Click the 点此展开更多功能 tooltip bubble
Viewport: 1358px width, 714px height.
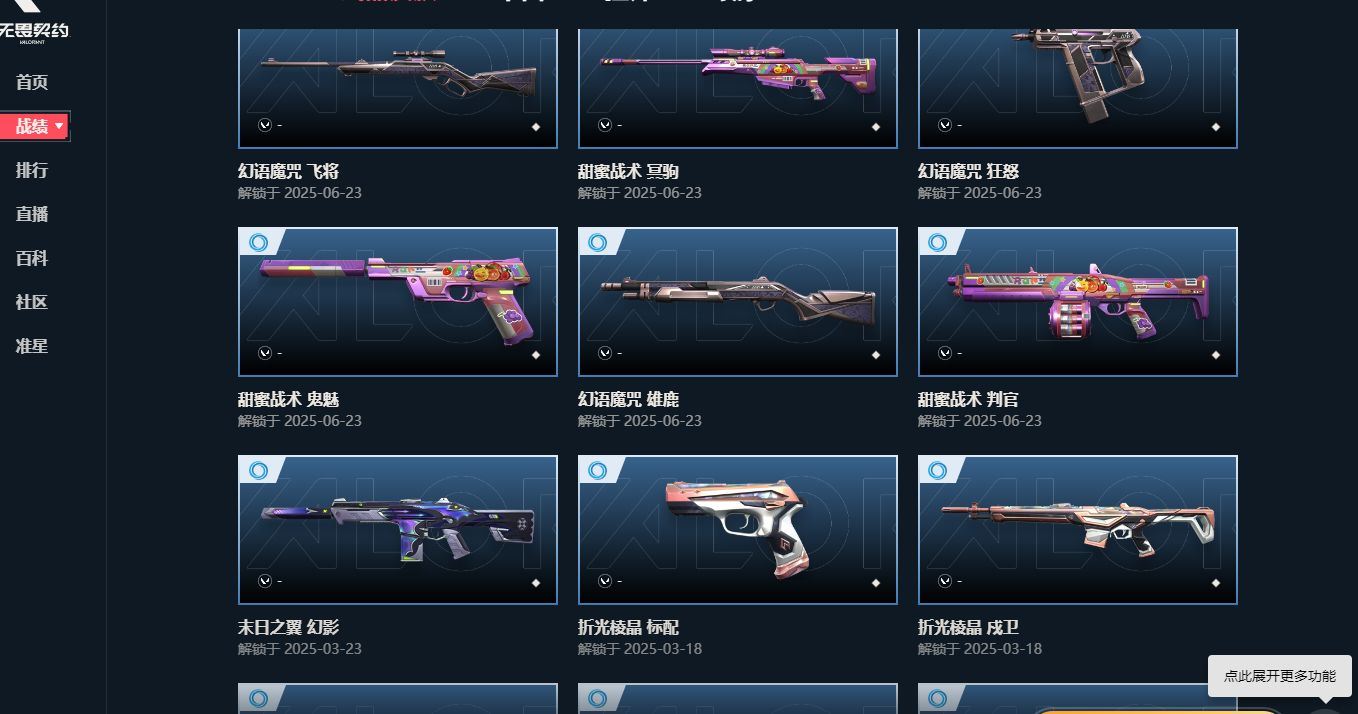(x=1280, y=676)
